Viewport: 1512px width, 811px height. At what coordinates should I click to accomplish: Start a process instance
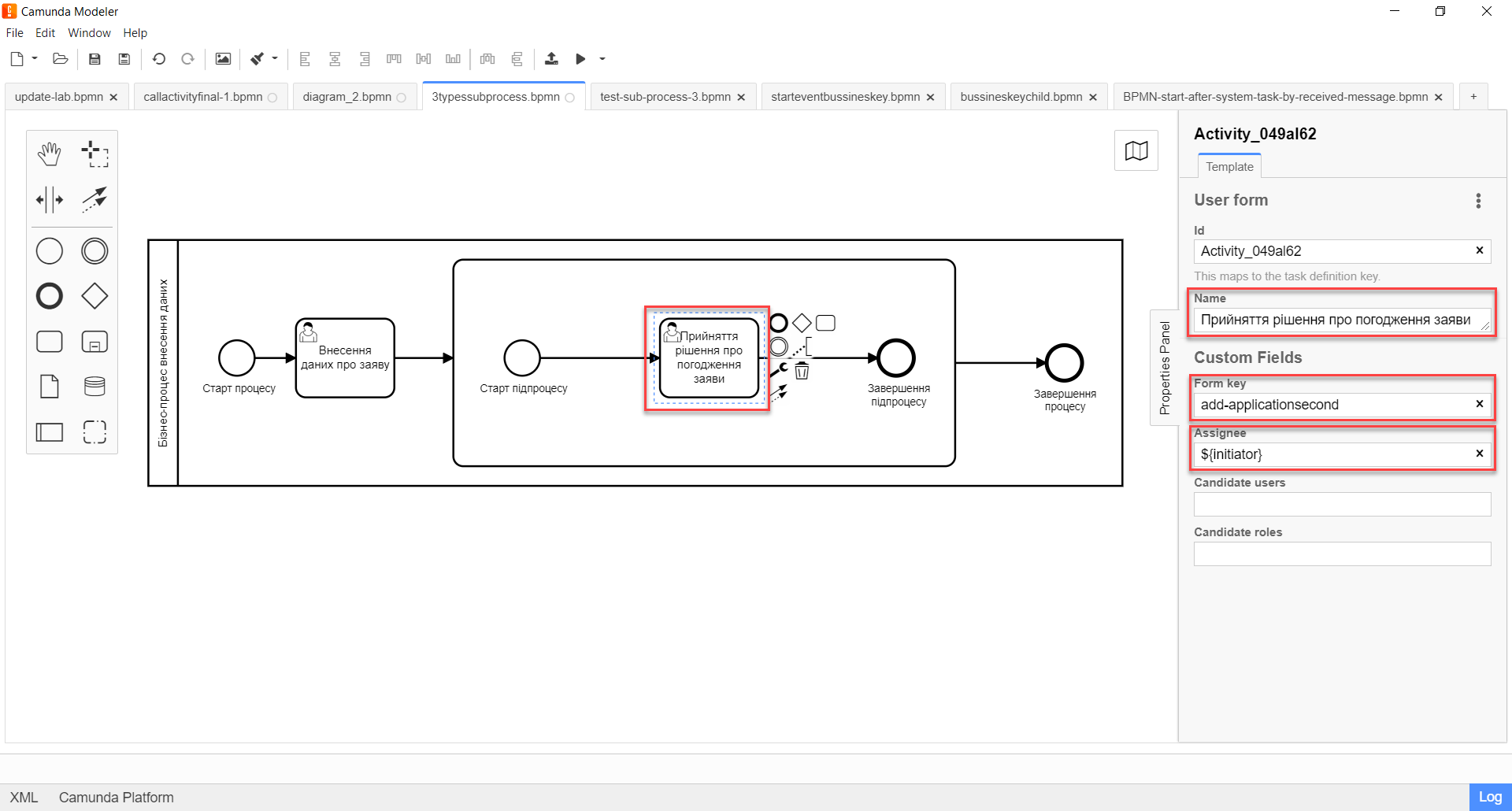[x=580, y=59]
